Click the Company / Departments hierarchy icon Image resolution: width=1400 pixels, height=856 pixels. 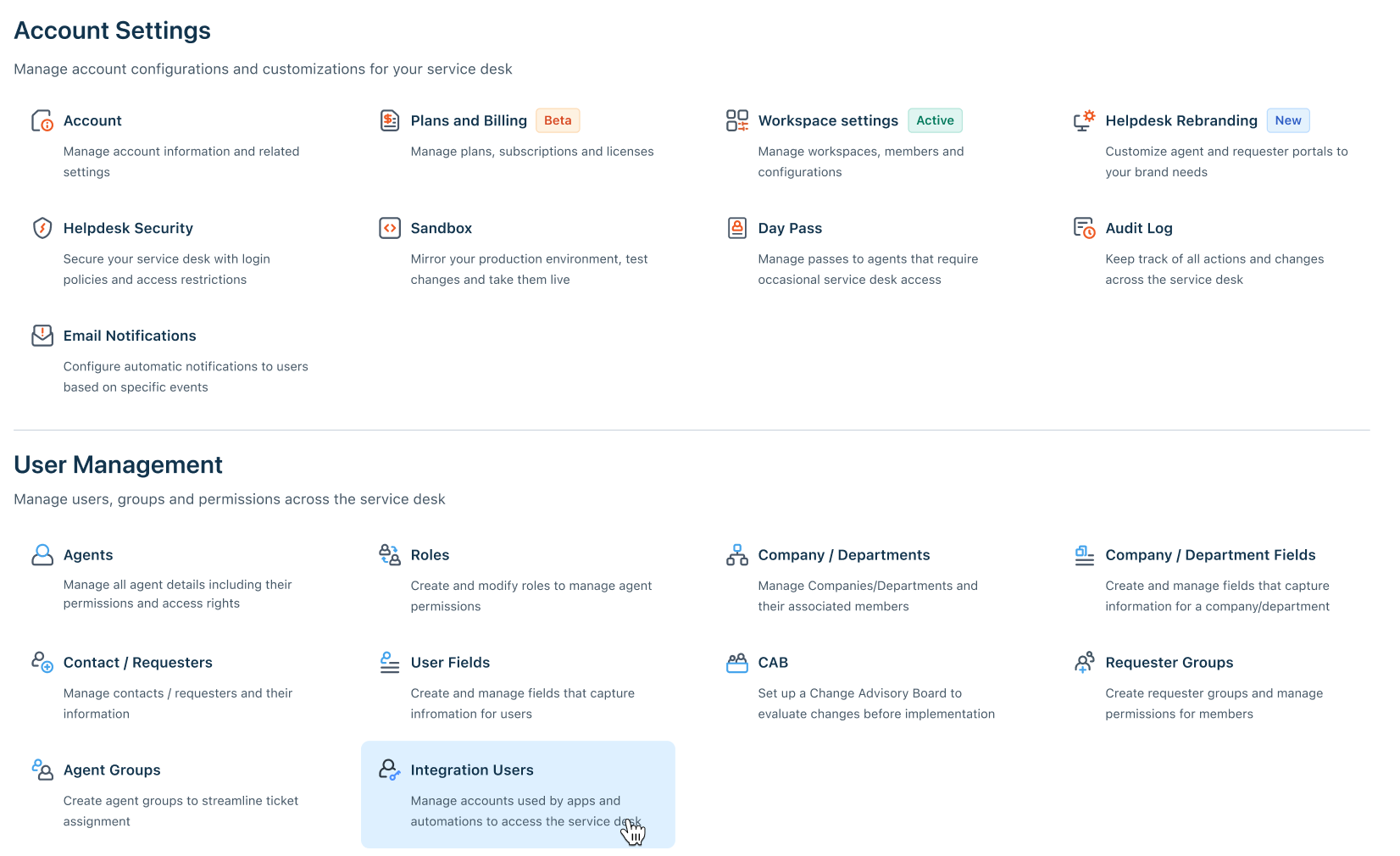coord(737,555)
